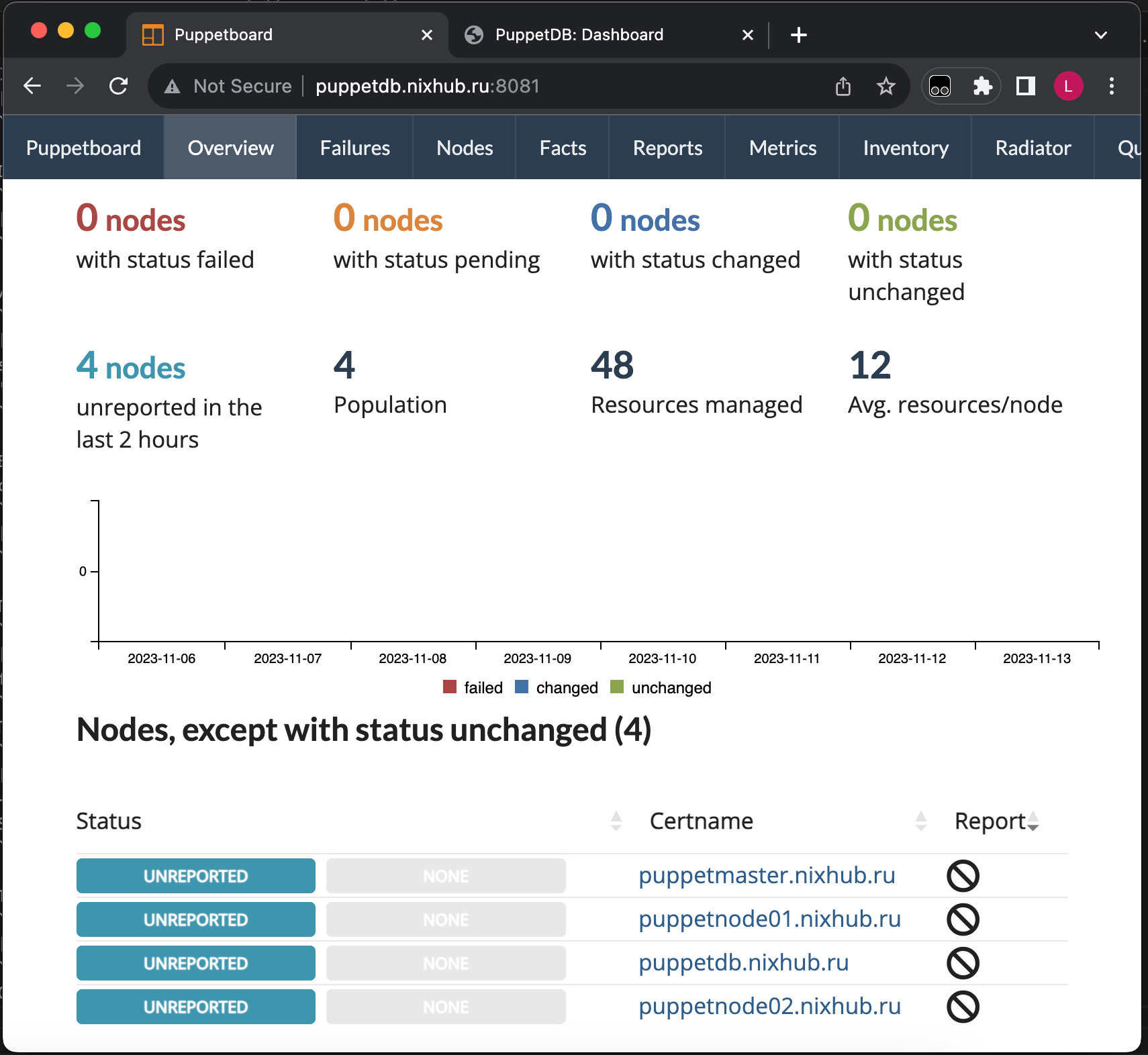Close the PuppetDB: Dashboard tab

pos(748,35)
